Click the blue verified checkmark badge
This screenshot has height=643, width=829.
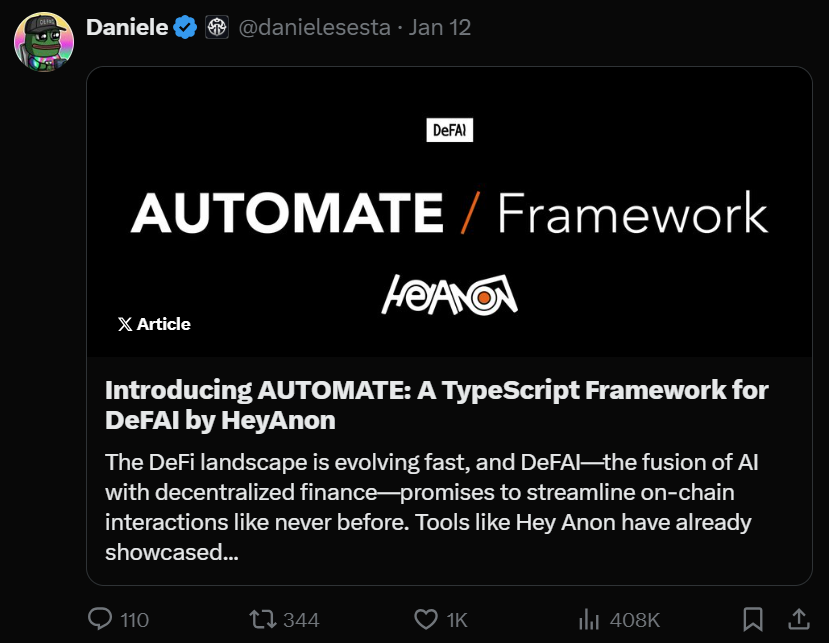[186, 27]
